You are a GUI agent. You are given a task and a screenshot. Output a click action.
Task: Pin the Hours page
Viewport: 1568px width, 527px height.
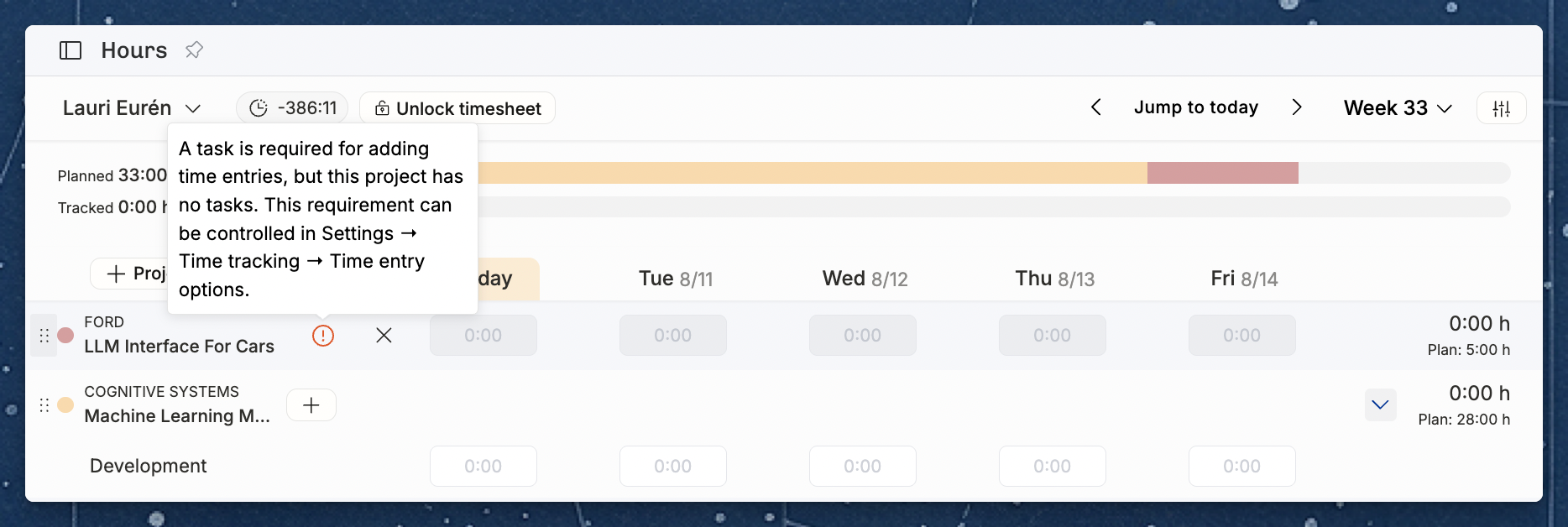point(194,50)
